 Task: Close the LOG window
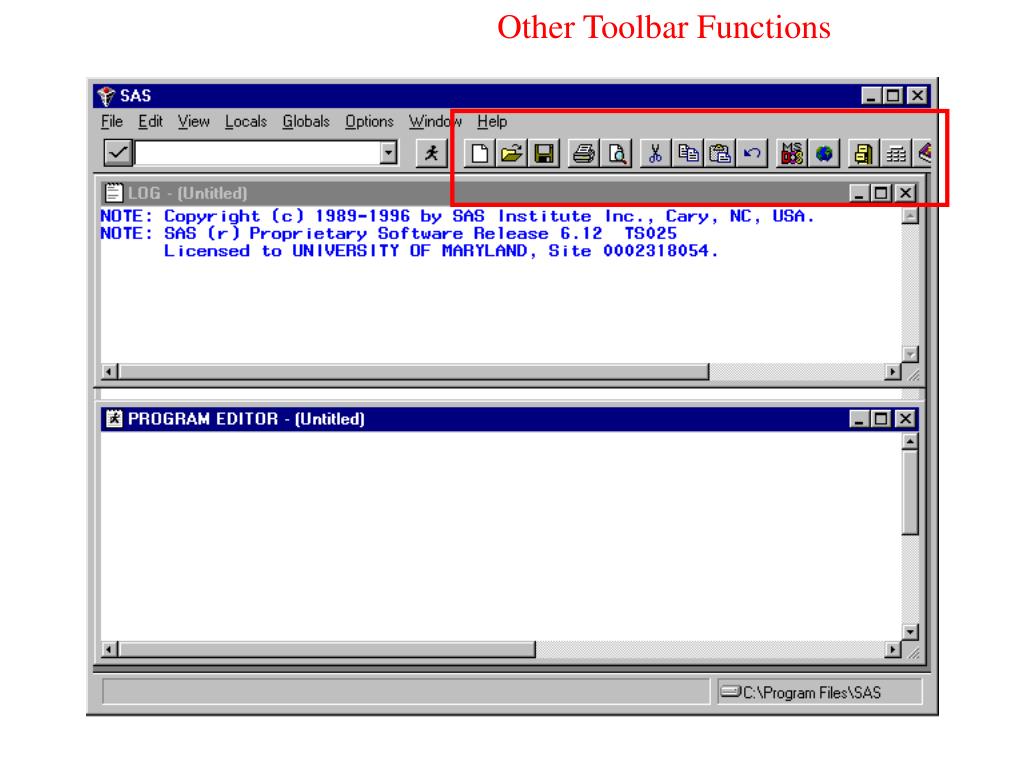(905, 193)
